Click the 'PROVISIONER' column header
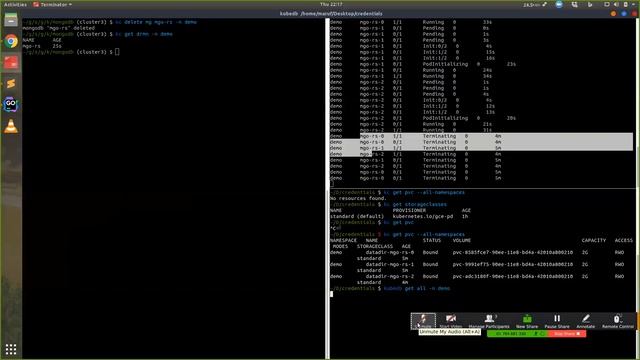This screenshot has height=360, width=640. (409, 210)
